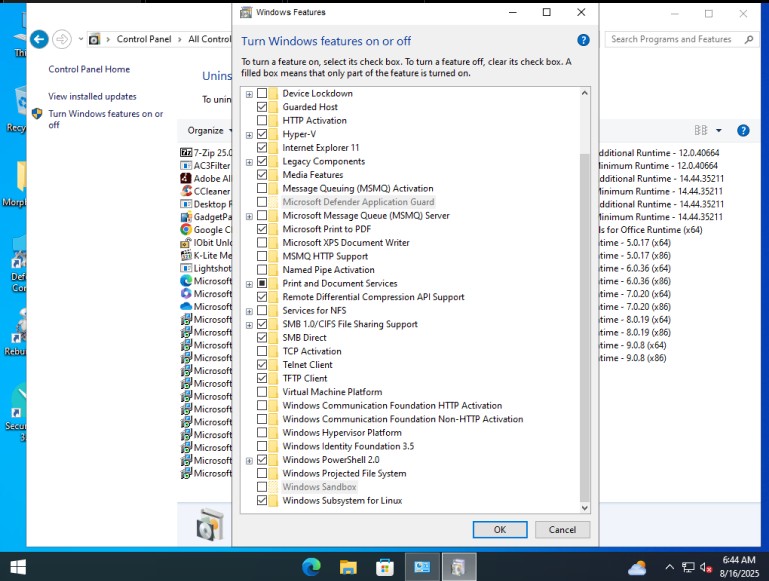The height and width of the screenshot is (581, 769).
Task: Click the network icon in the system tray
Action: coord(688,567)
